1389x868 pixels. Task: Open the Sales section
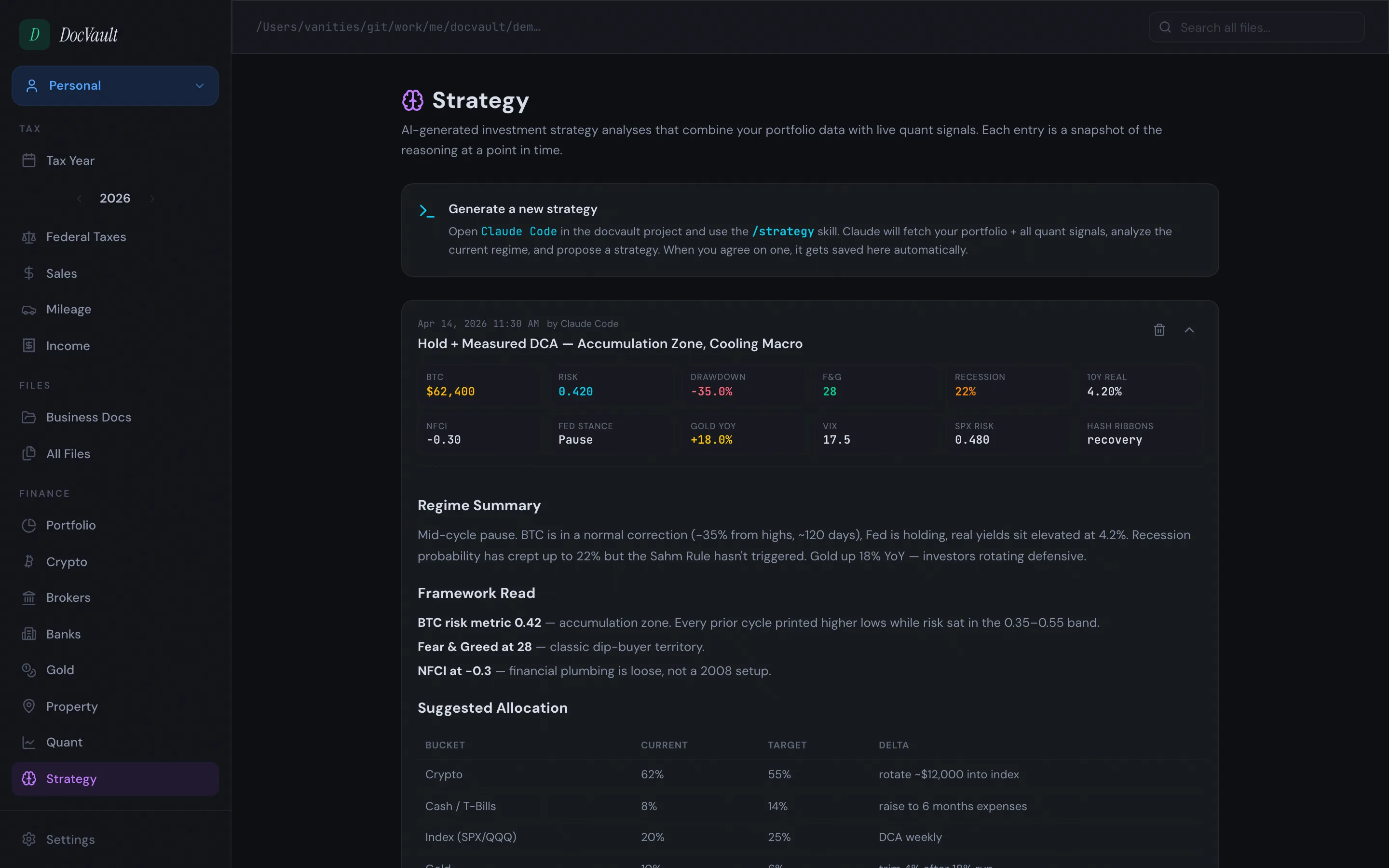click(x=115, y=273)
